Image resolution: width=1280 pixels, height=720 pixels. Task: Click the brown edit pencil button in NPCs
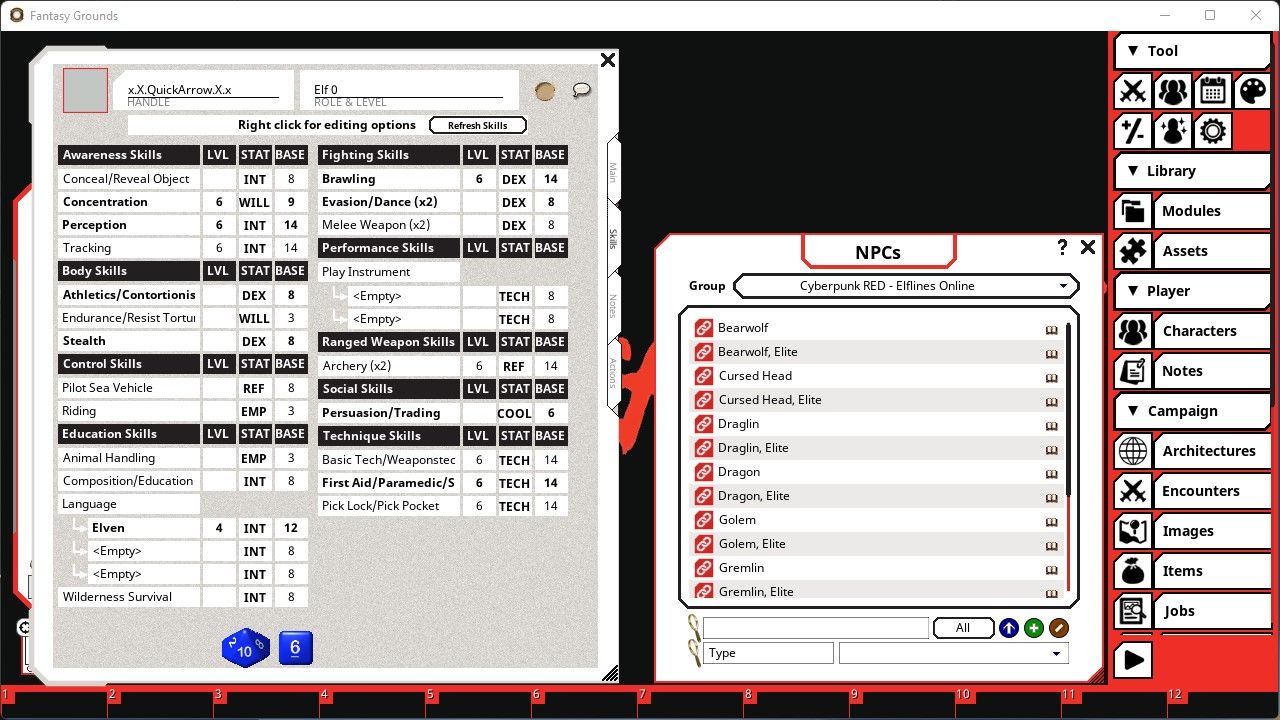pos(1059,628)
